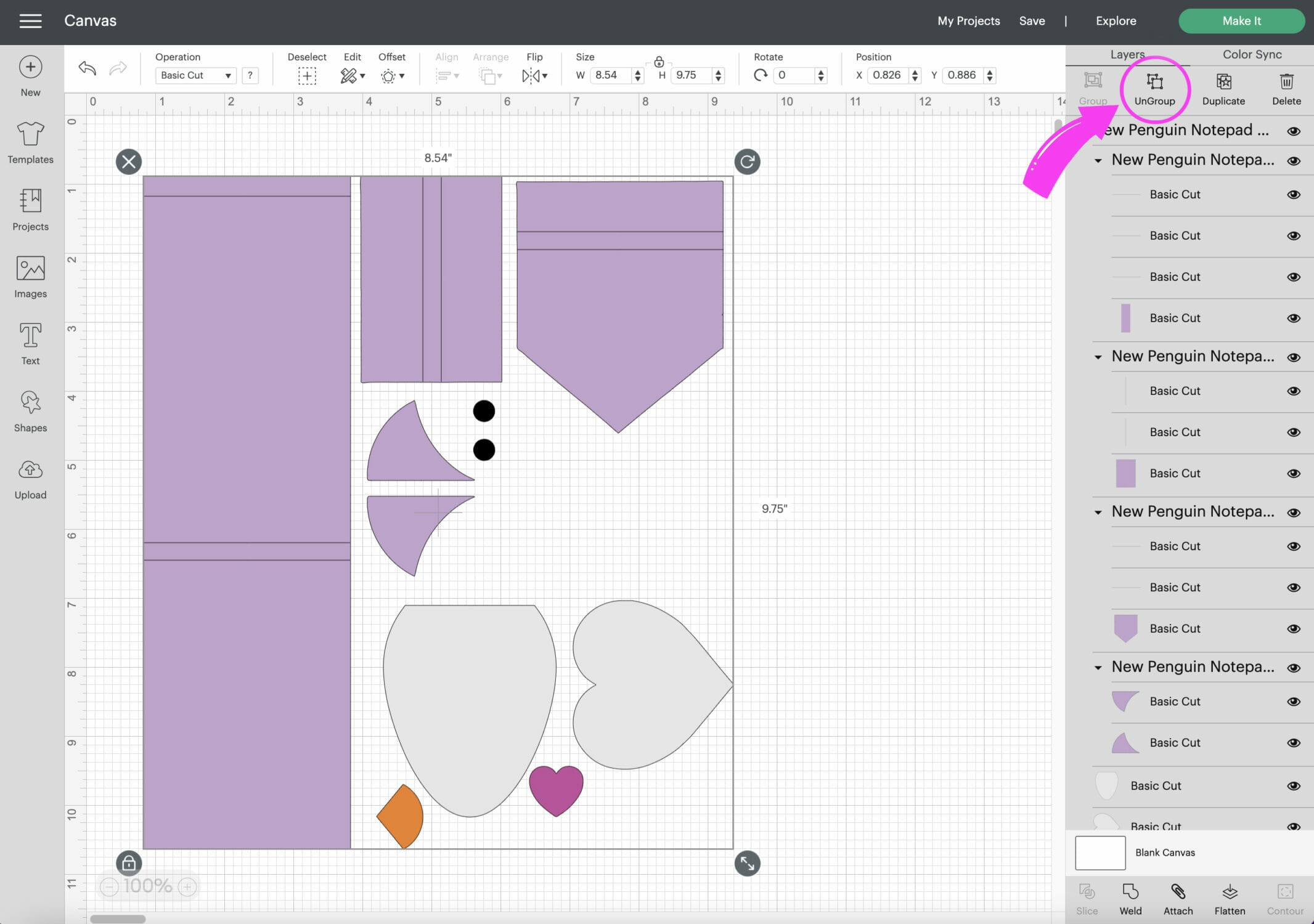Click the Weld tool icon
Viewport: 1314px width, 924px height.
click(x=1130, y=892)
